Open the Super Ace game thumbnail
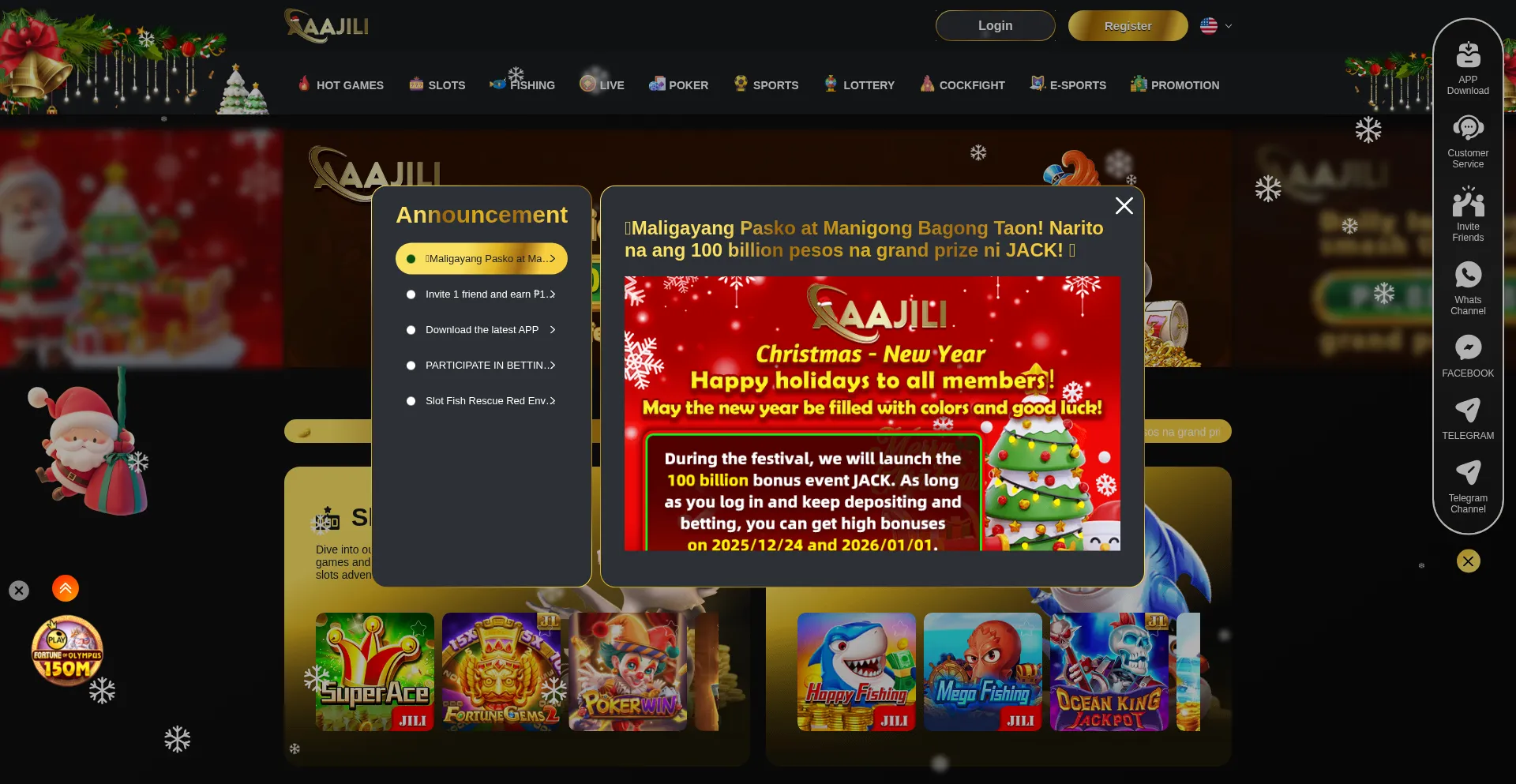The image size is (1516, 784). (375, 672)
